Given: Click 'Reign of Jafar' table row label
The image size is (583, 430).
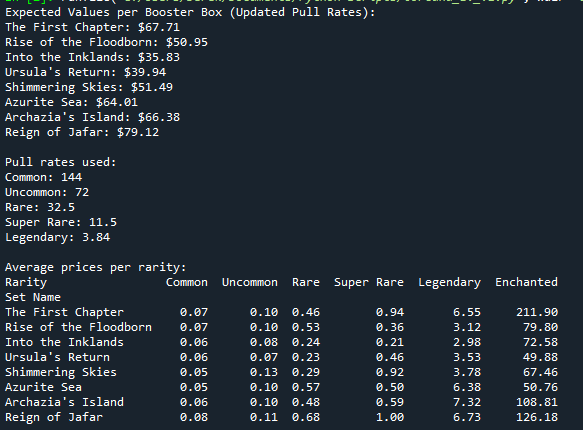Looking at the screenshot, I should (54, 417).
